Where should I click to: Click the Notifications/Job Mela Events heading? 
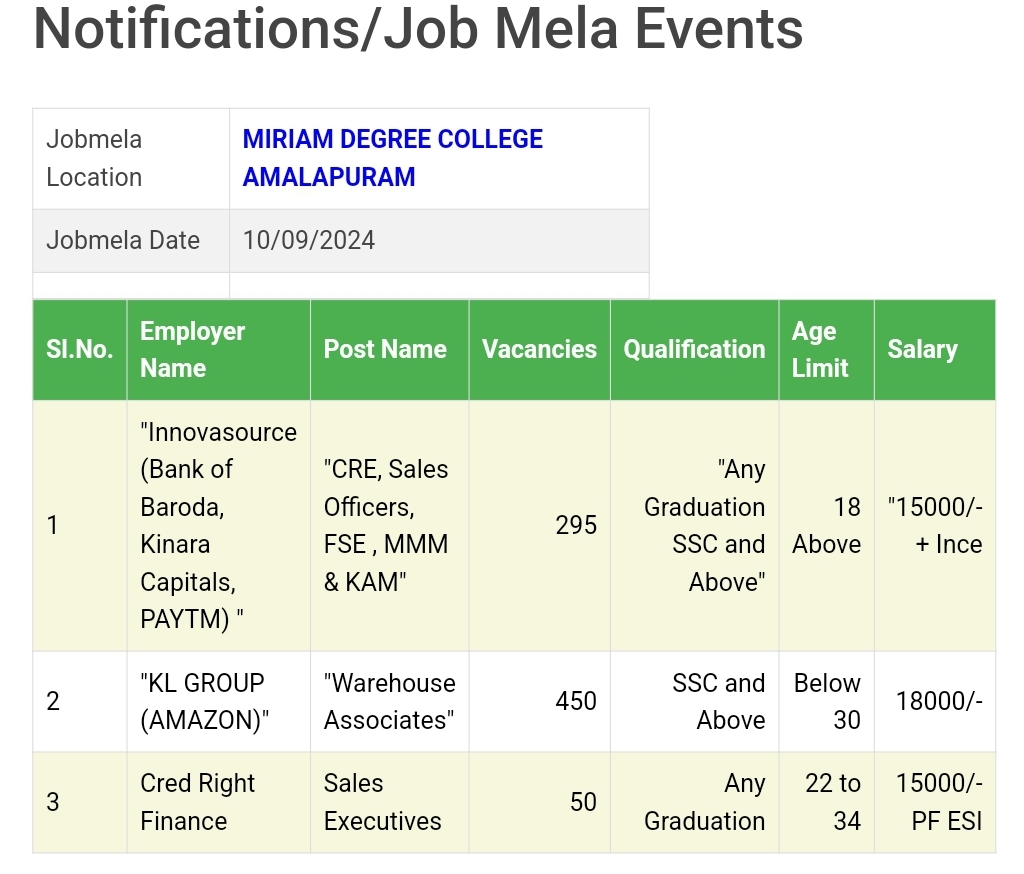click(418, 29)
